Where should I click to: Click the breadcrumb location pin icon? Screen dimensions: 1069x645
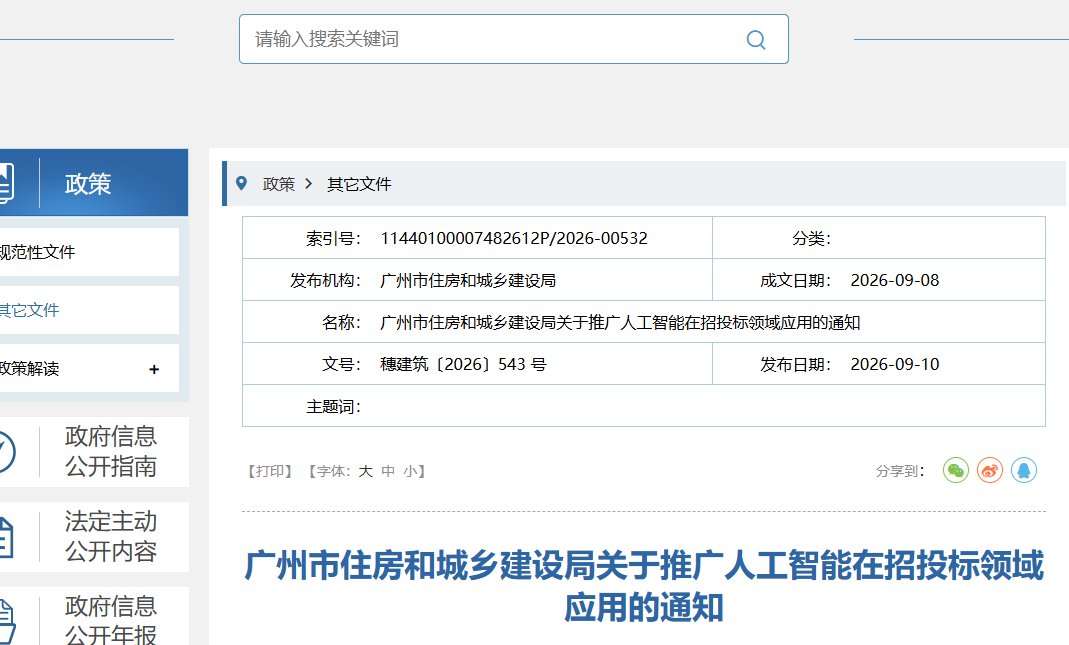(241, 183)
